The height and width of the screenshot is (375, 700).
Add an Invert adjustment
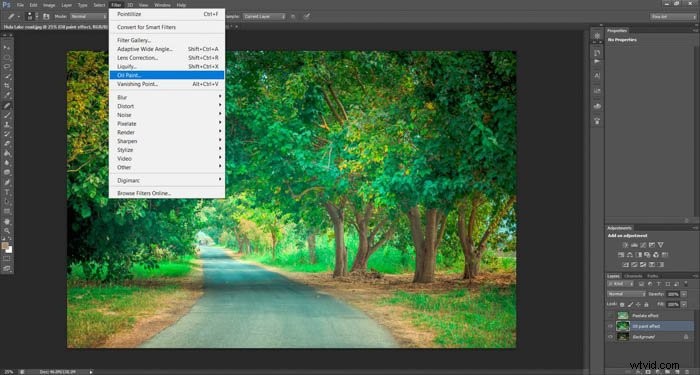point(625,265)
